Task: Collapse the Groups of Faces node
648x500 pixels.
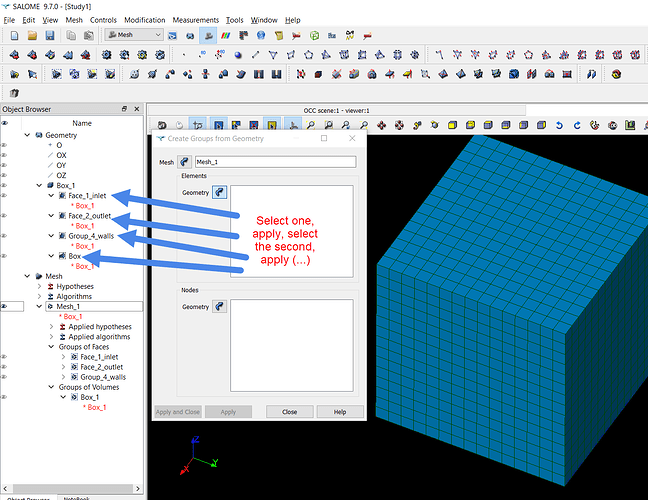Action: (x=50, y=346)
